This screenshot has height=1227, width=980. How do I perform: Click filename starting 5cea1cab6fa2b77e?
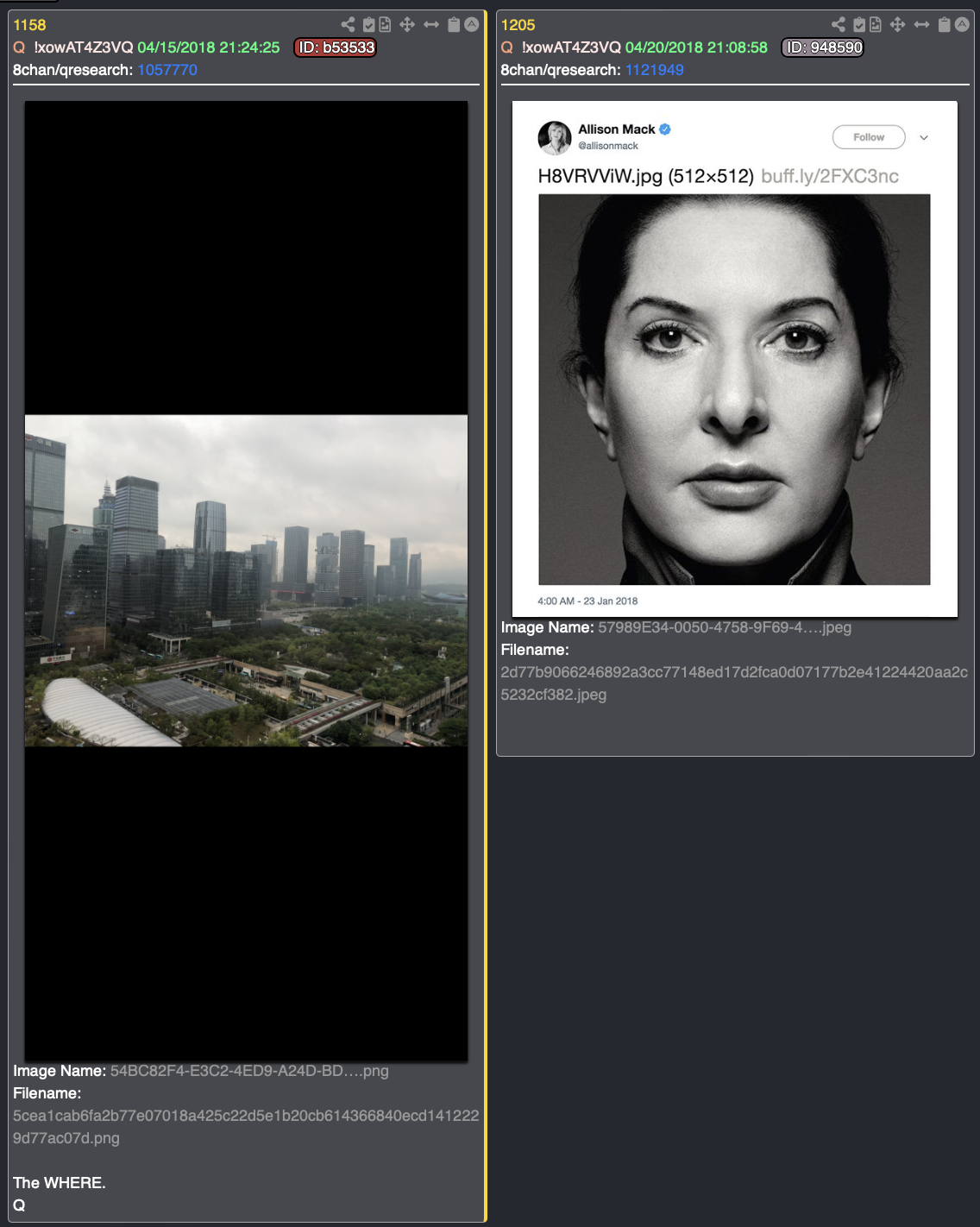point(246,1127)
